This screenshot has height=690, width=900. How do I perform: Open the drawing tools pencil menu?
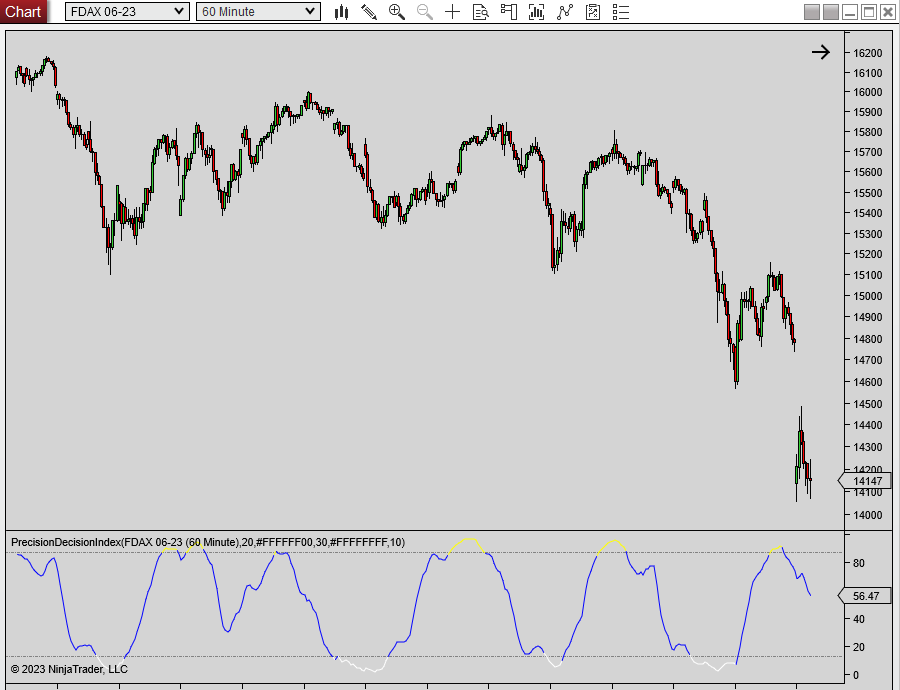coord(369,12)
